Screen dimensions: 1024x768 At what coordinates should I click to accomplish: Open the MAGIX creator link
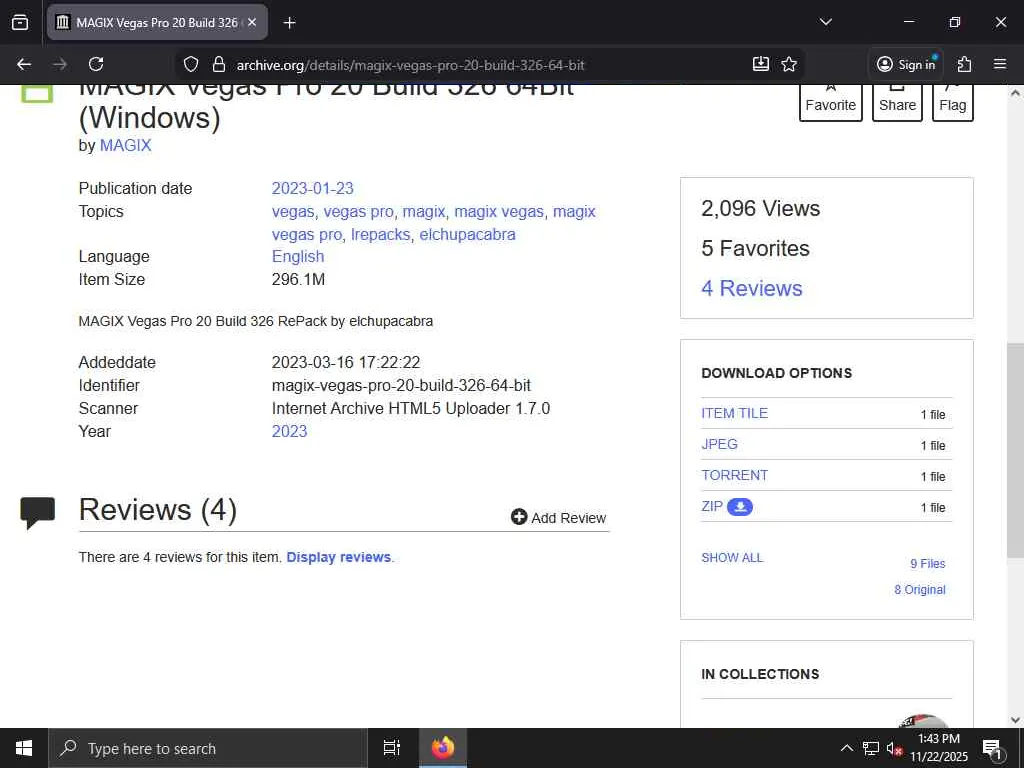(x=125, y=145)
